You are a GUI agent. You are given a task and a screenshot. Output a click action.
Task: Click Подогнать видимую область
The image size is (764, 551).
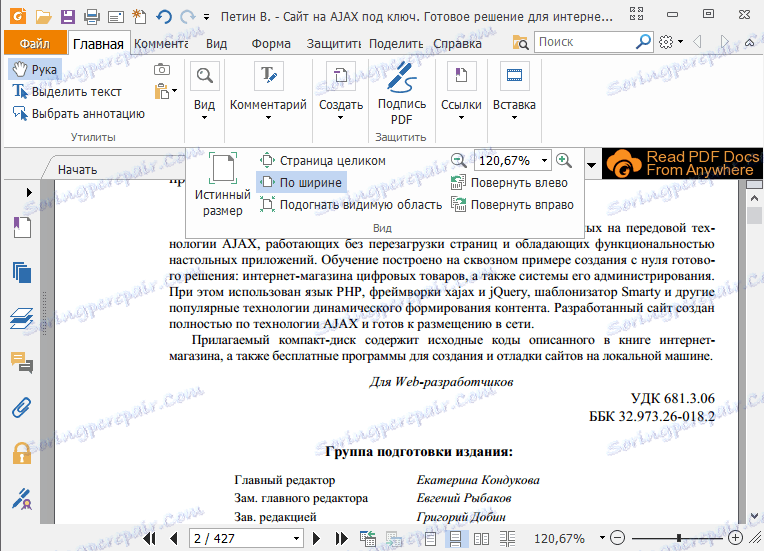pos(351,205)
